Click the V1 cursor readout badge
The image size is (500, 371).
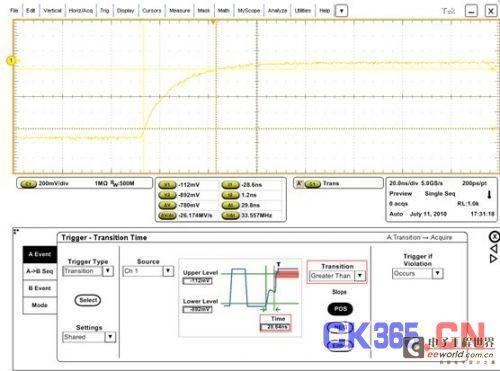pyautogui.click(x=167, y=185)
